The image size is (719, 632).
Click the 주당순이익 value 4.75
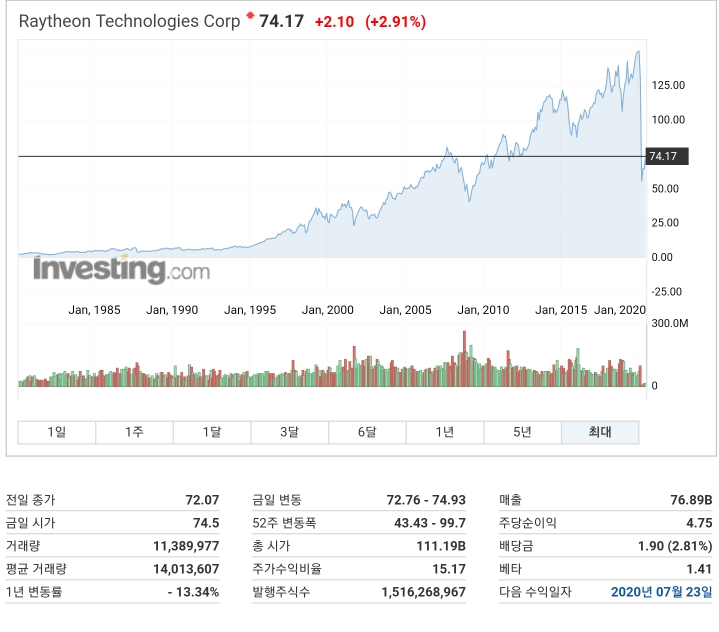[699, 523]
